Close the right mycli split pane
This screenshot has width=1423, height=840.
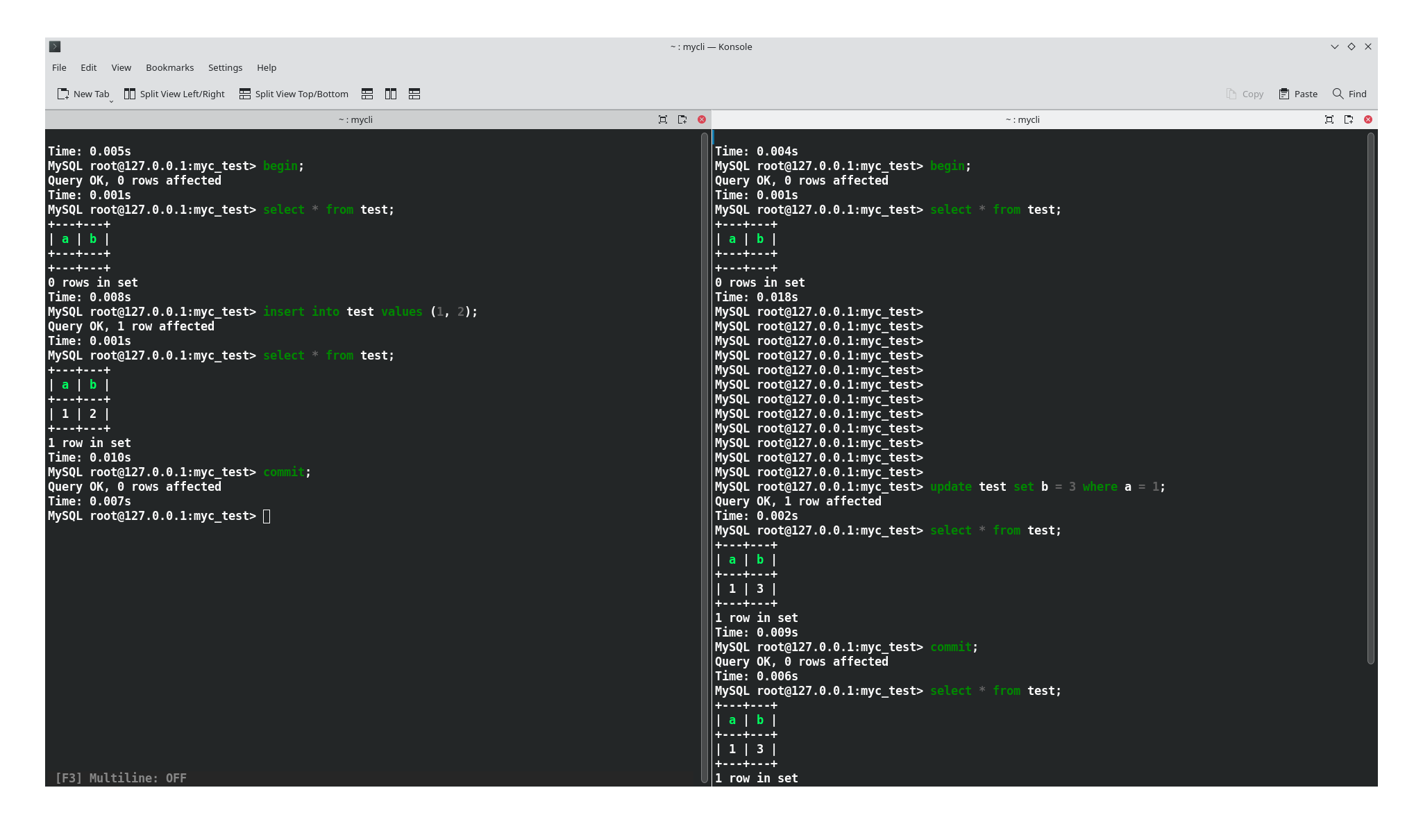(1368, 119)
